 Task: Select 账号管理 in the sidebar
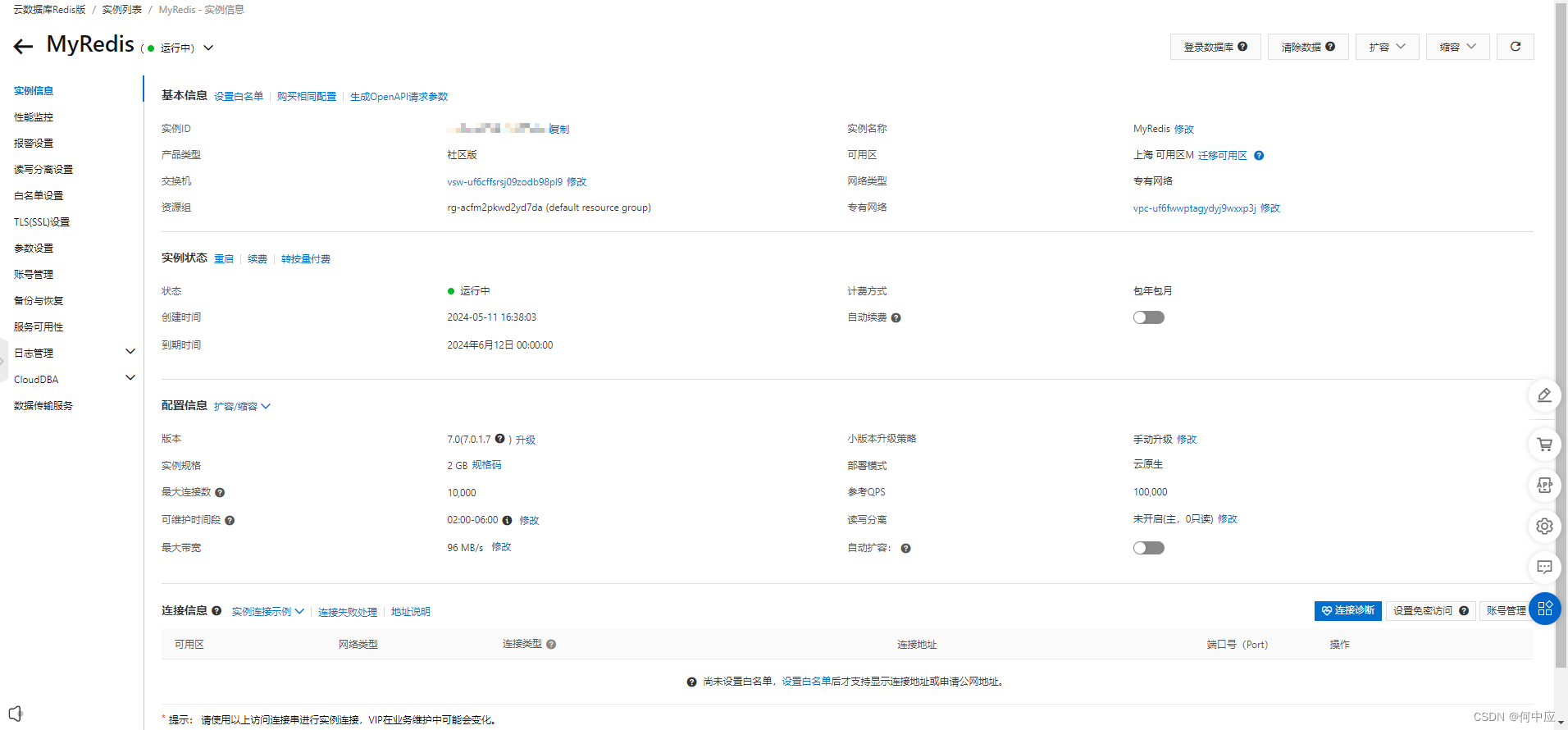point(34,275)
